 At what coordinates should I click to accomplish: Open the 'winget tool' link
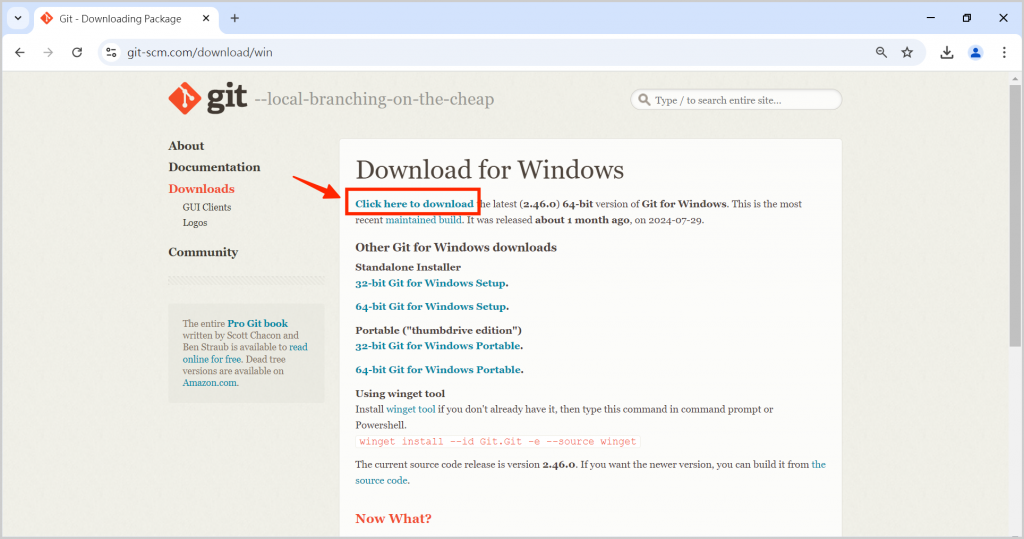point(410,409)
